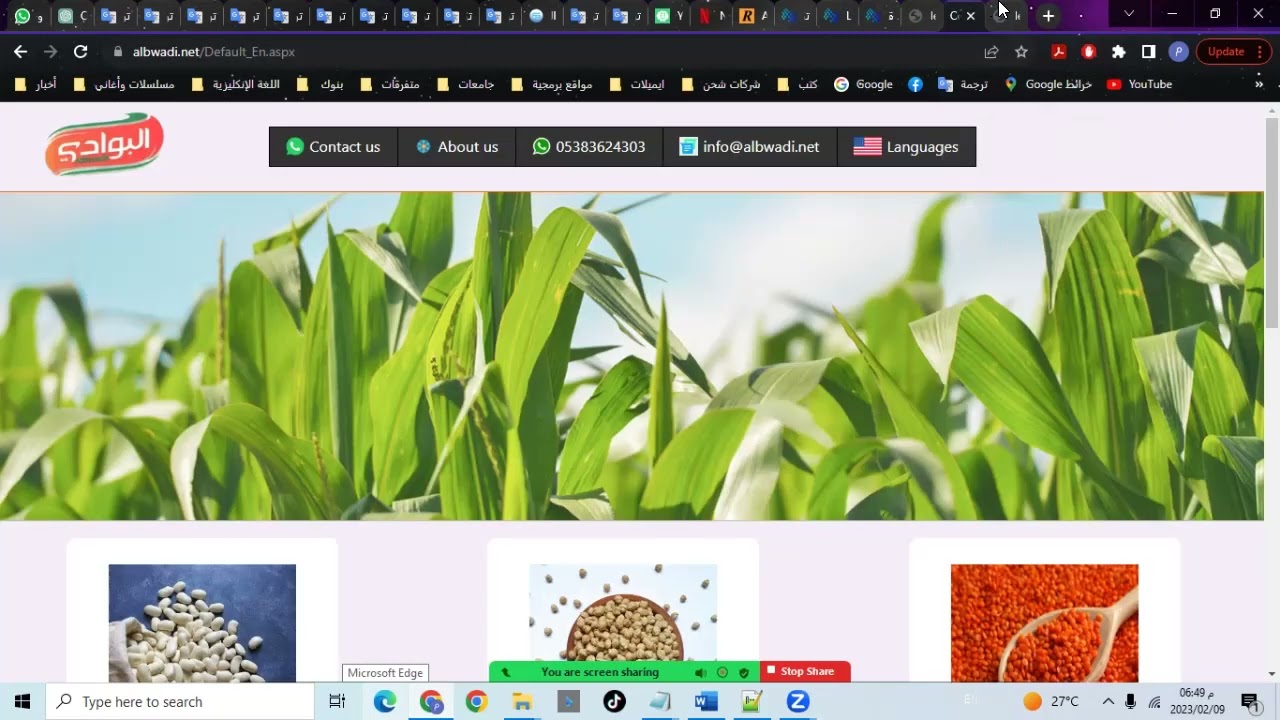
Task: Open File Explorer from the taskbar
Action: click(522, 702)
